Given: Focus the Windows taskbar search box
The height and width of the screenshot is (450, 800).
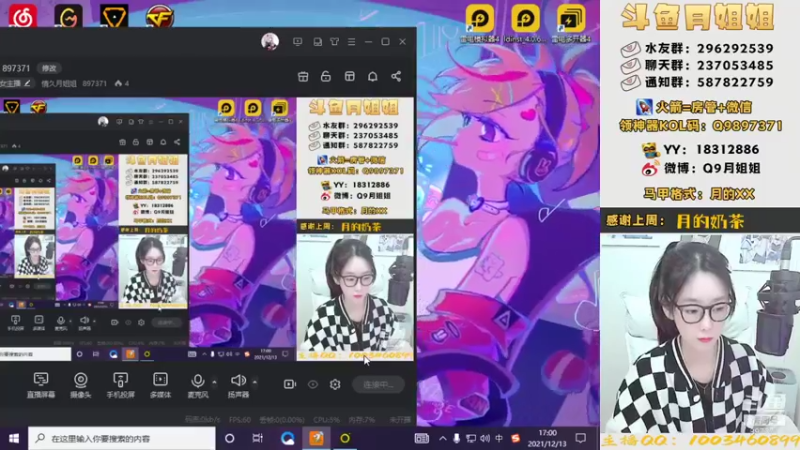Looking at the screenshot, I should pyautogui.click(x=122, y=438).
